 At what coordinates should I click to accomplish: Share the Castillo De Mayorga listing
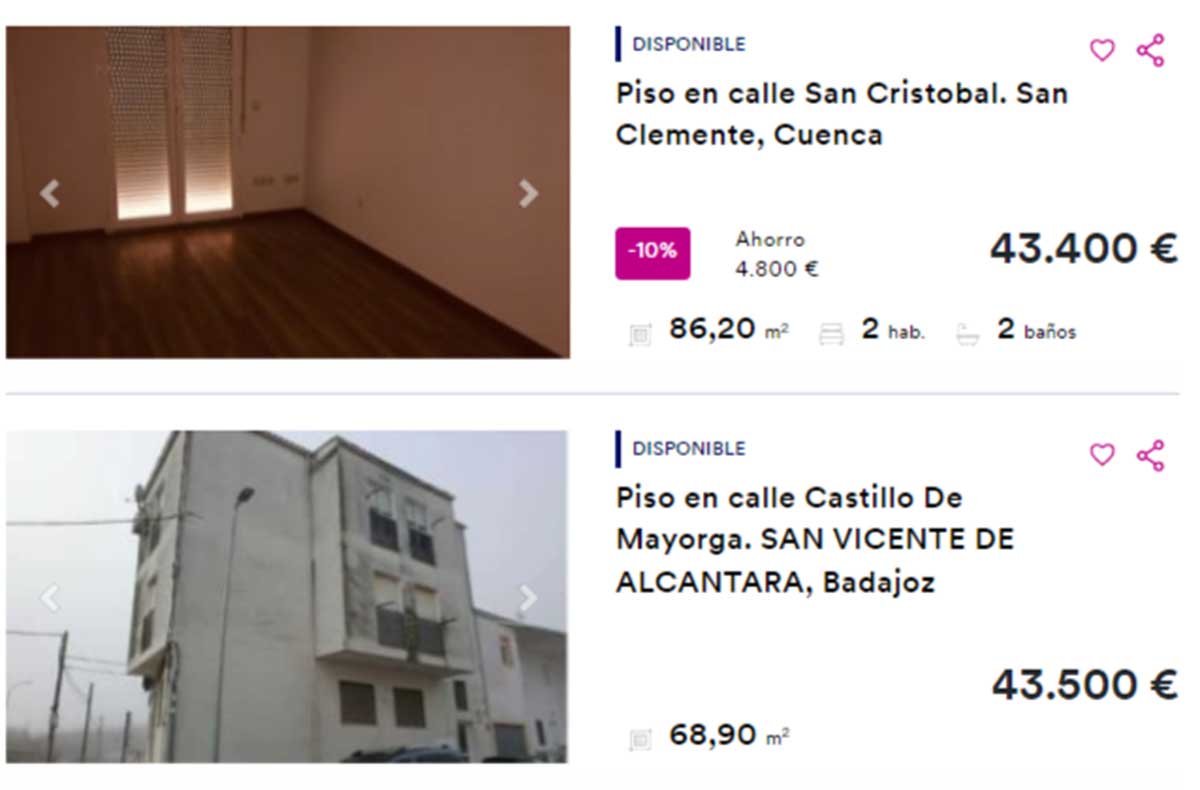point(1151,455)
